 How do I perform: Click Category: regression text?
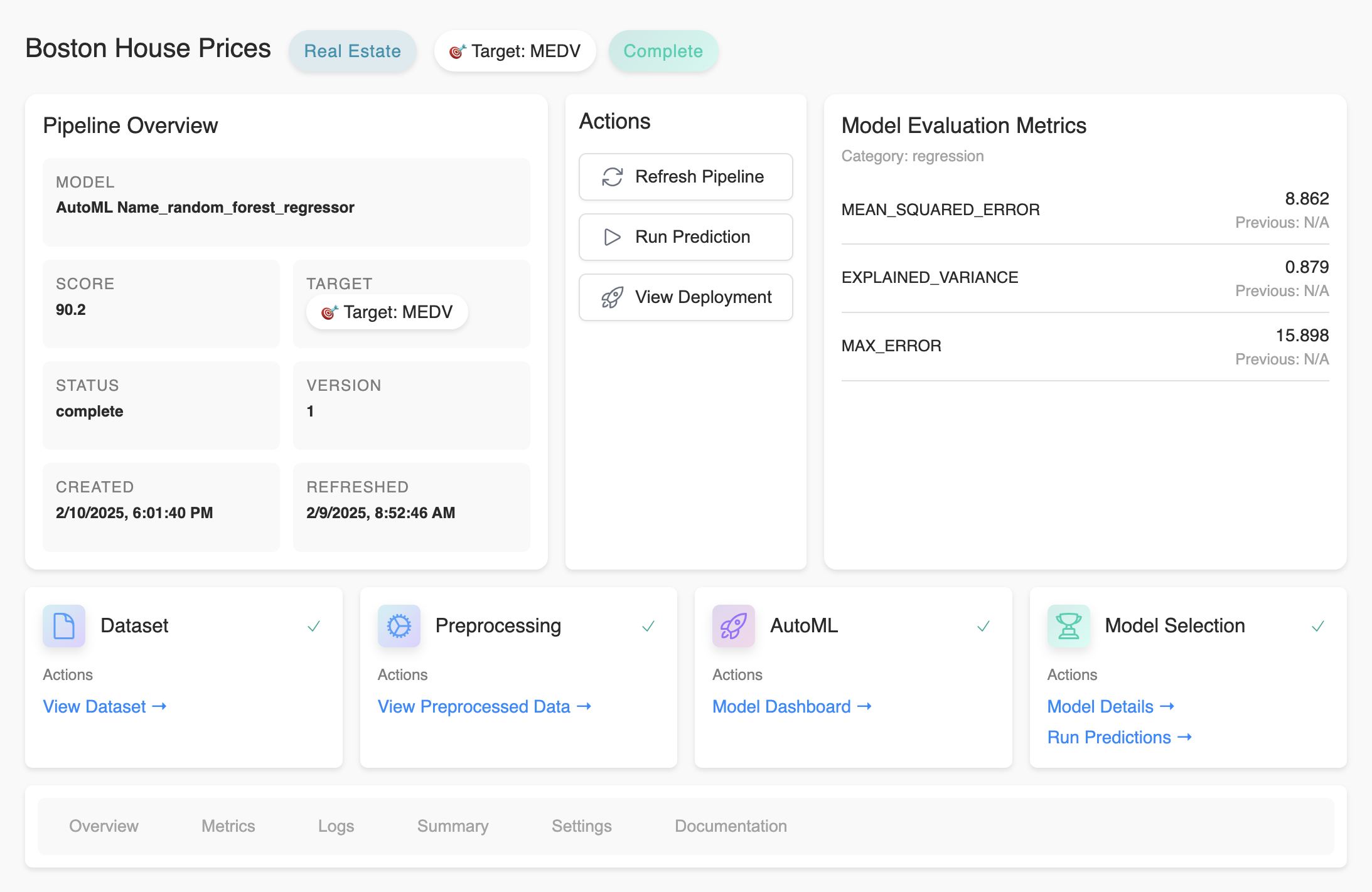click(x=913, y=156)
